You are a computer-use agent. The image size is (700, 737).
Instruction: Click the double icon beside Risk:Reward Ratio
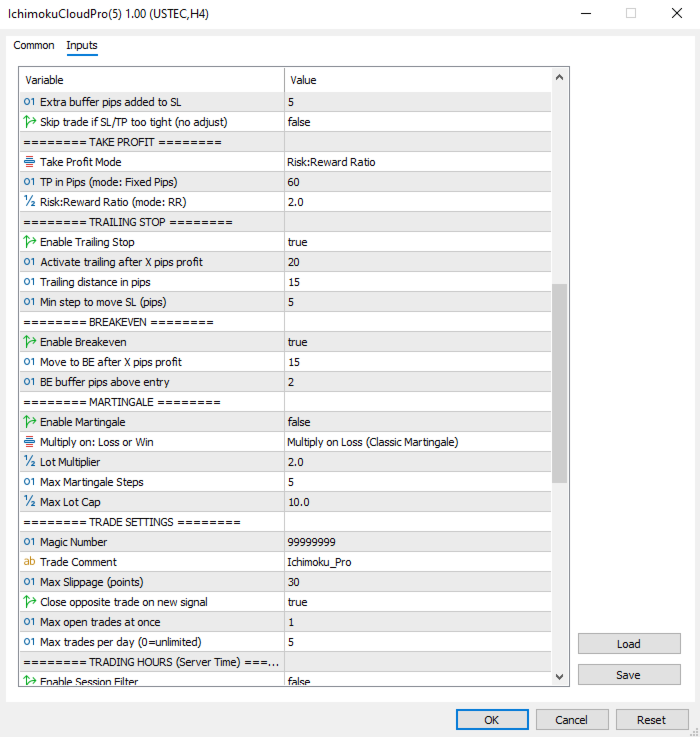[x=29, y=202]
